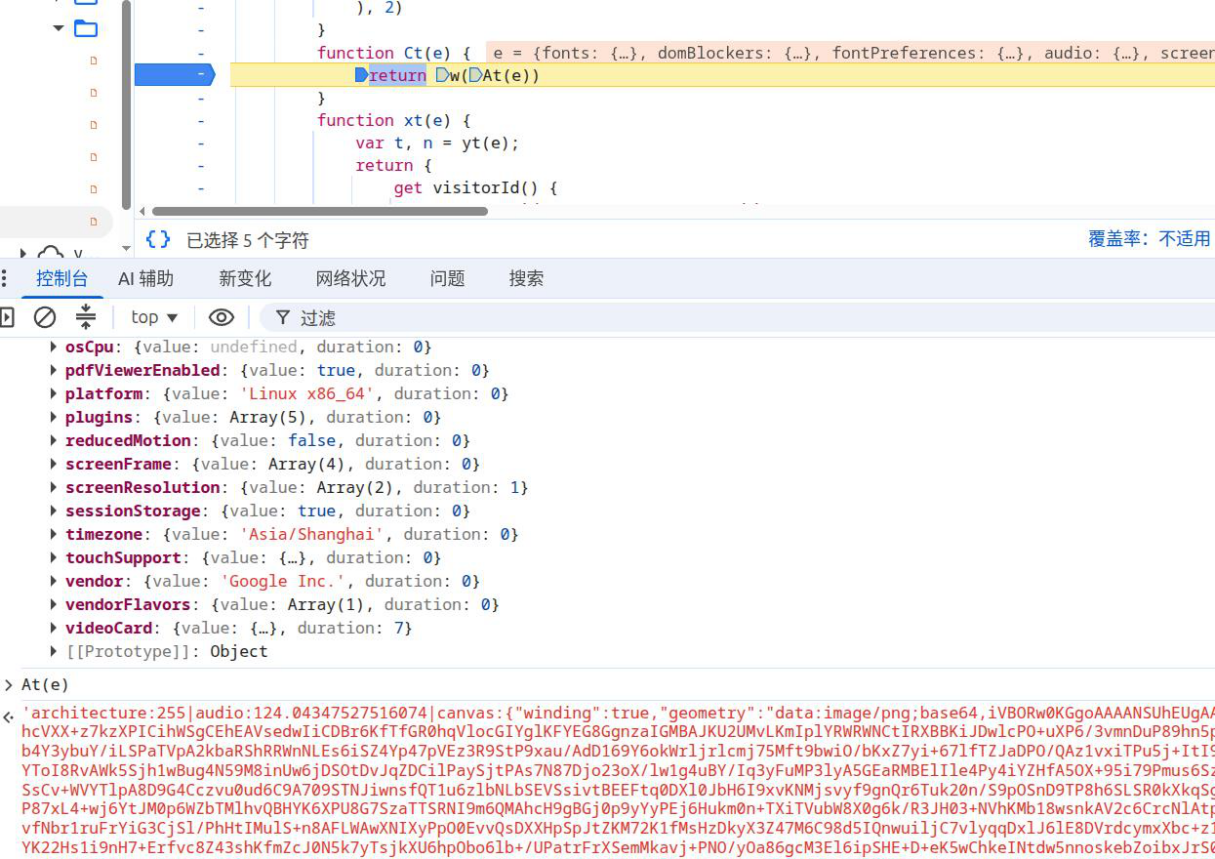Expand the pdfViewerEnabled property

point(53,370)
